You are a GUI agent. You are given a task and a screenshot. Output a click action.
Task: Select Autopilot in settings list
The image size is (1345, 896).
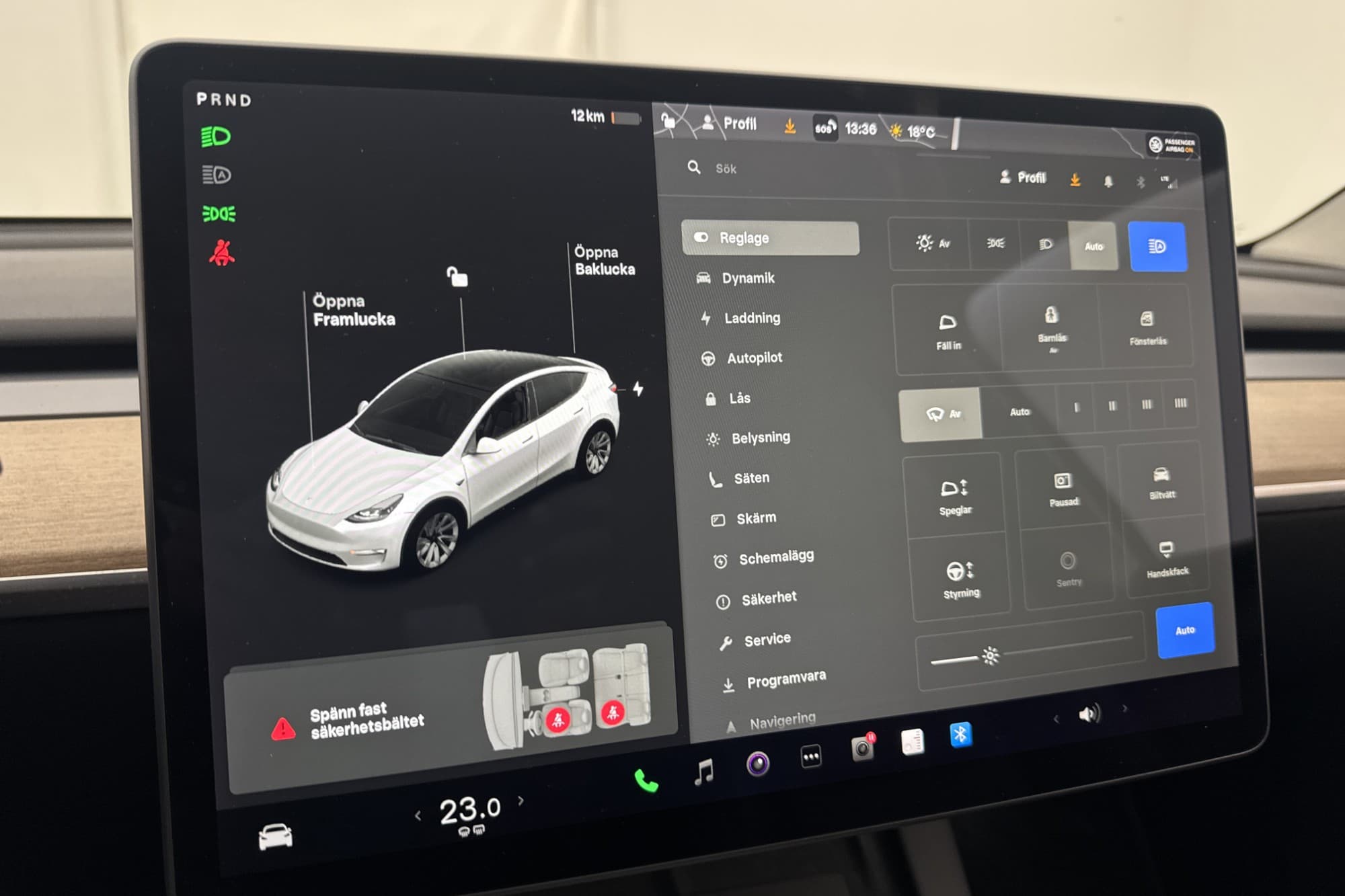click(x=754, y=358)
